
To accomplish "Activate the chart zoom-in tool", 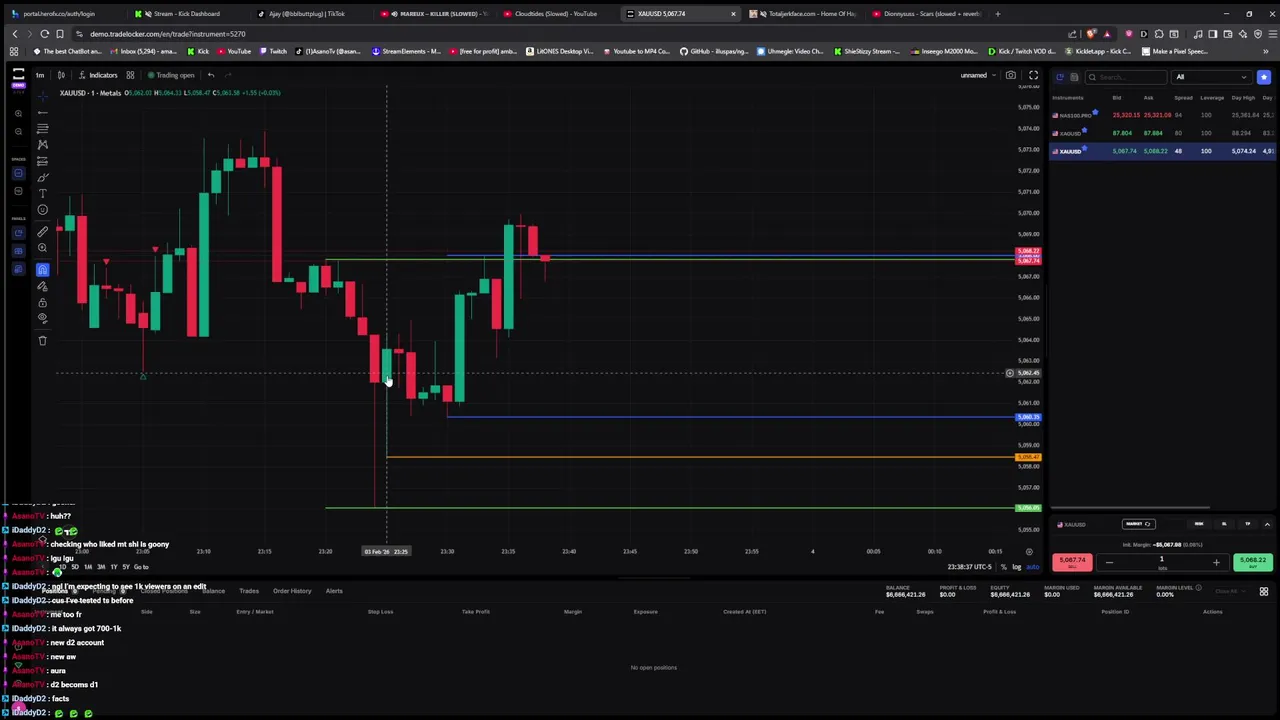I will pyautogui.click(x=42, y=248).
